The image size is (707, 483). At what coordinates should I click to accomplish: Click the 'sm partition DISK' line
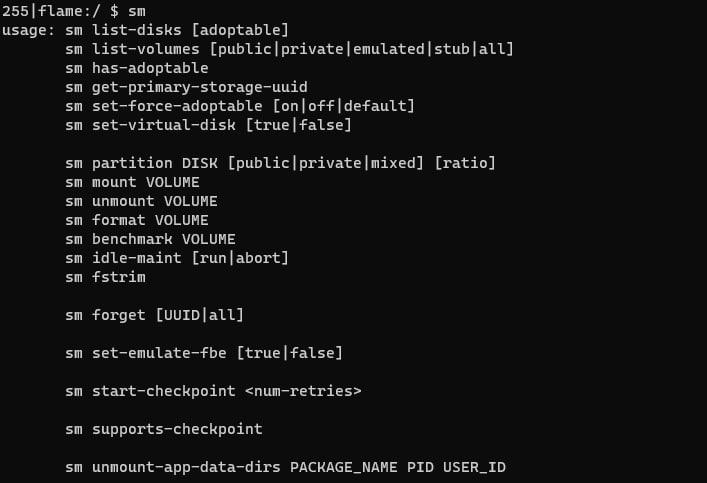(142, 163)
